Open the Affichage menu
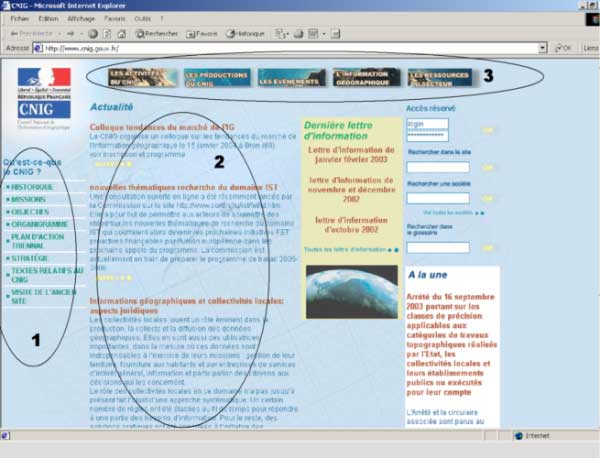This screenshot has width=600, height=458. (x=81, y=18)
